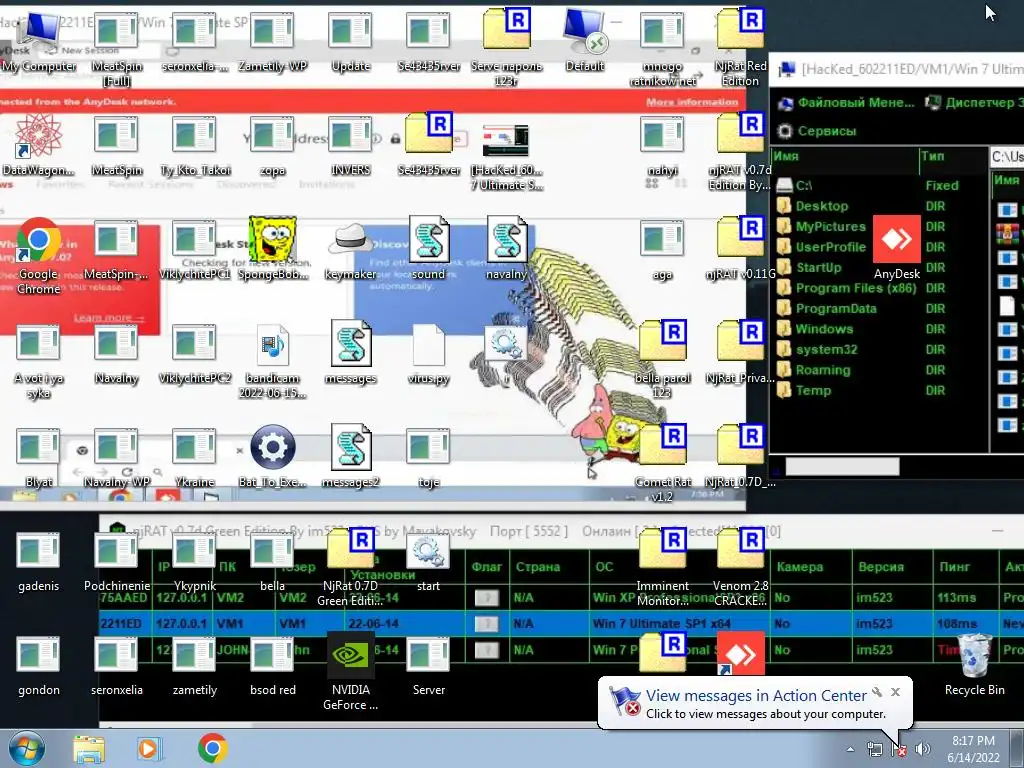This screenshot has width=1024, height=768.
Task: Open Windows Explorer from taskbar
Action: coord(89,750)
